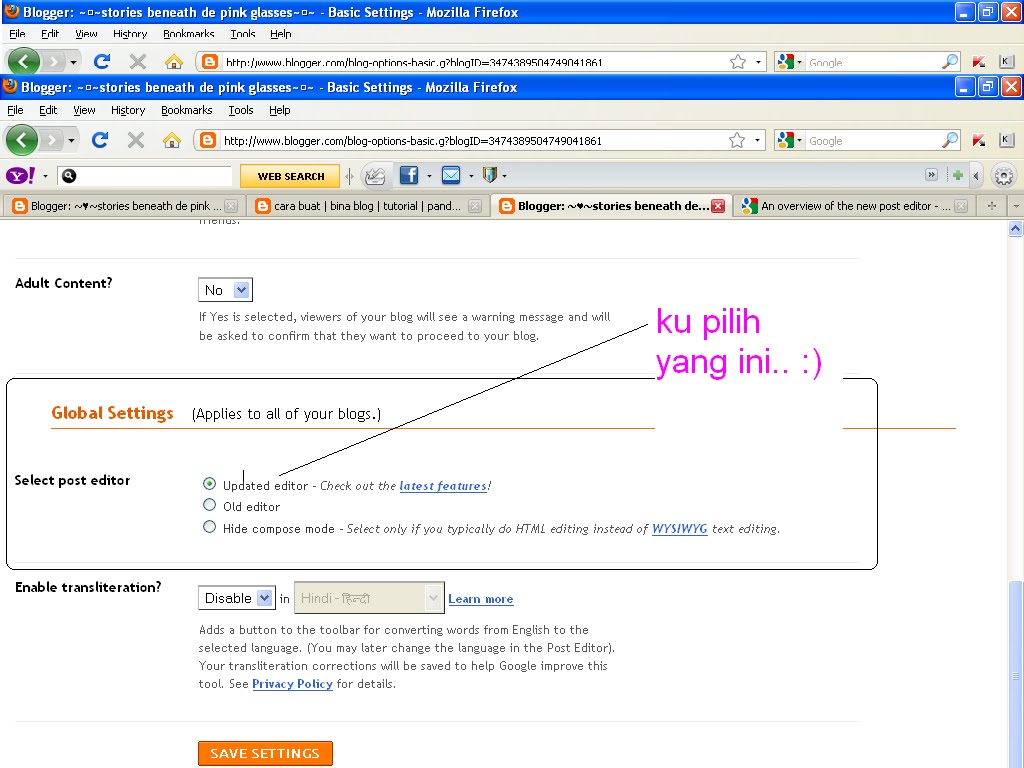Select the Updated editor radio button
1024x768 pixels.
pos(209,484)
